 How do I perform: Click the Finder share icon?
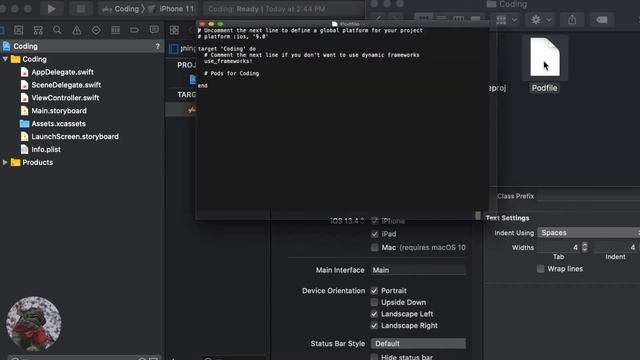[572, 20]
